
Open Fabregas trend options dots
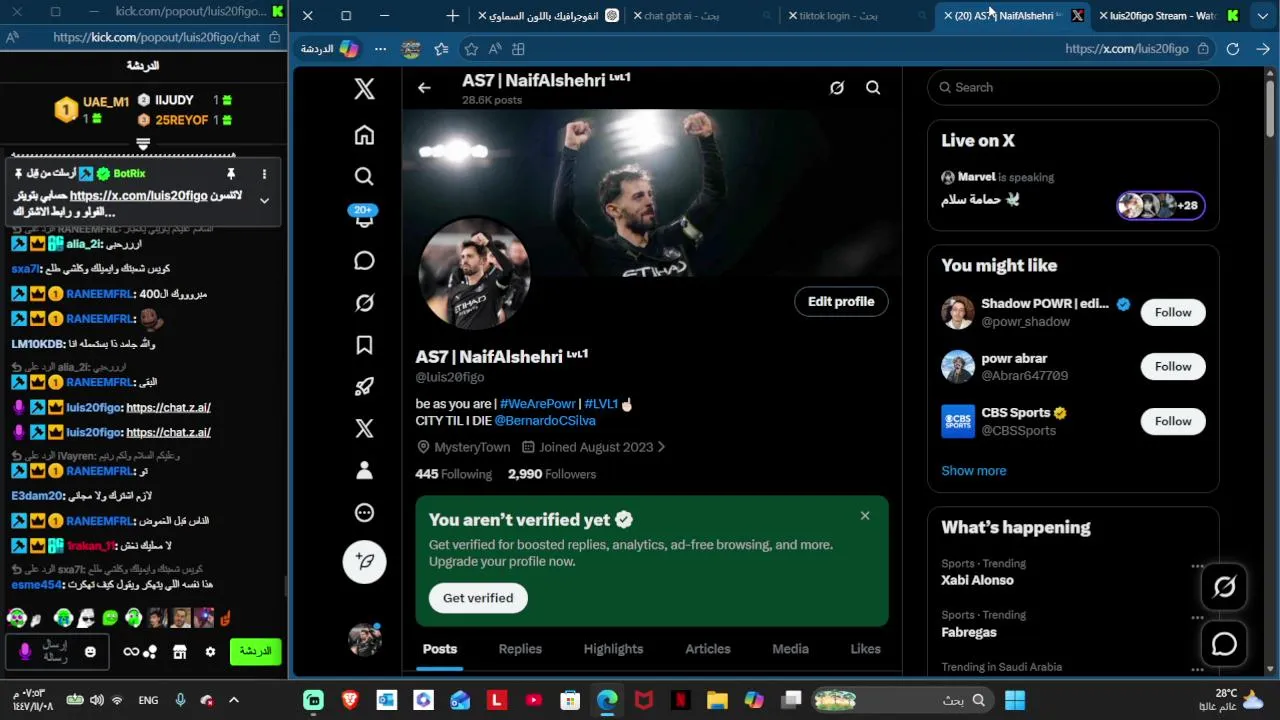[1197, 618]
